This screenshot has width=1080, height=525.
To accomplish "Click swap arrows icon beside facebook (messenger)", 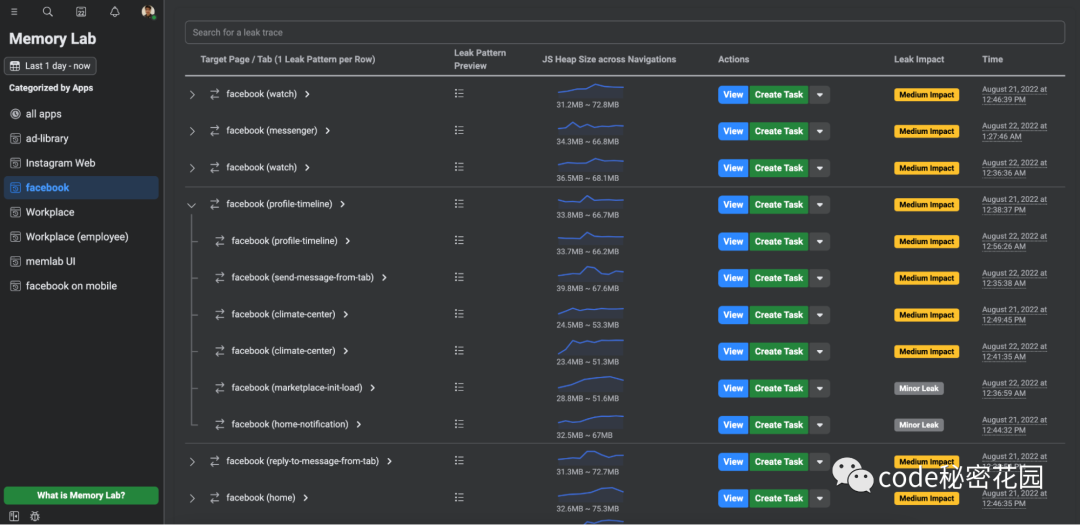I will 214,130.
